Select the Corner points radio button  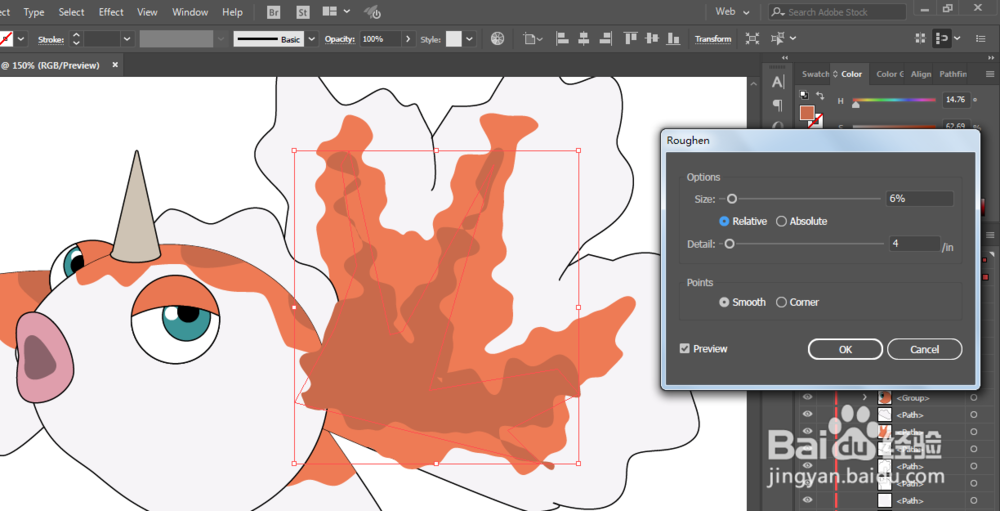pos(781,302)
